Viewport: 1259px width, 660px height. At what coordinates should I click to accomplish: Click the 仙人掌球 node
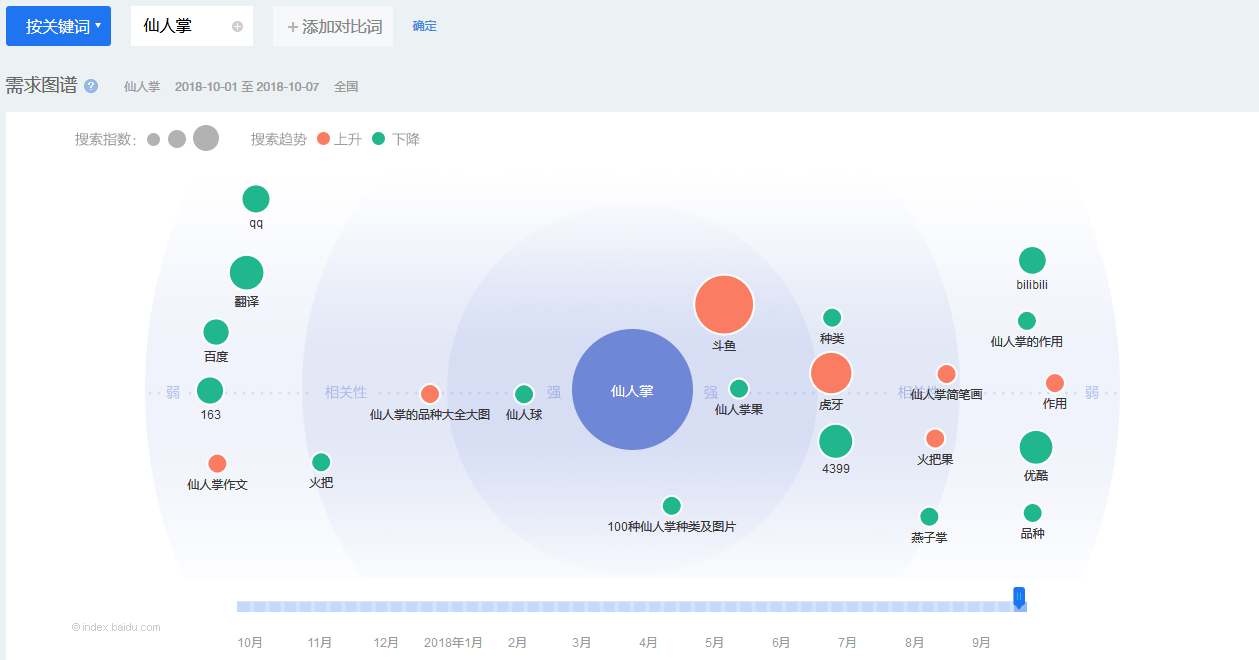tap(524, 394)
